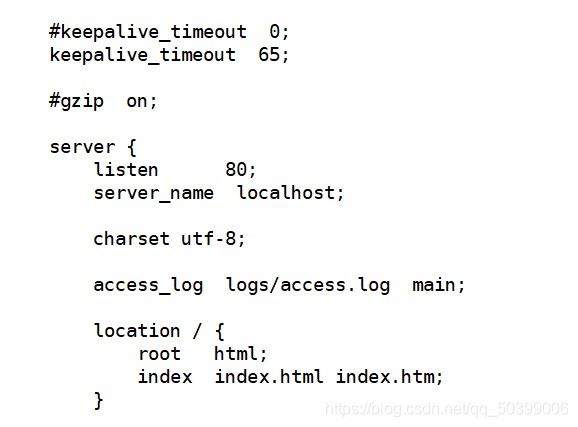
Task: Click the keepalive_timeout directive name
Action: [143, 55]
